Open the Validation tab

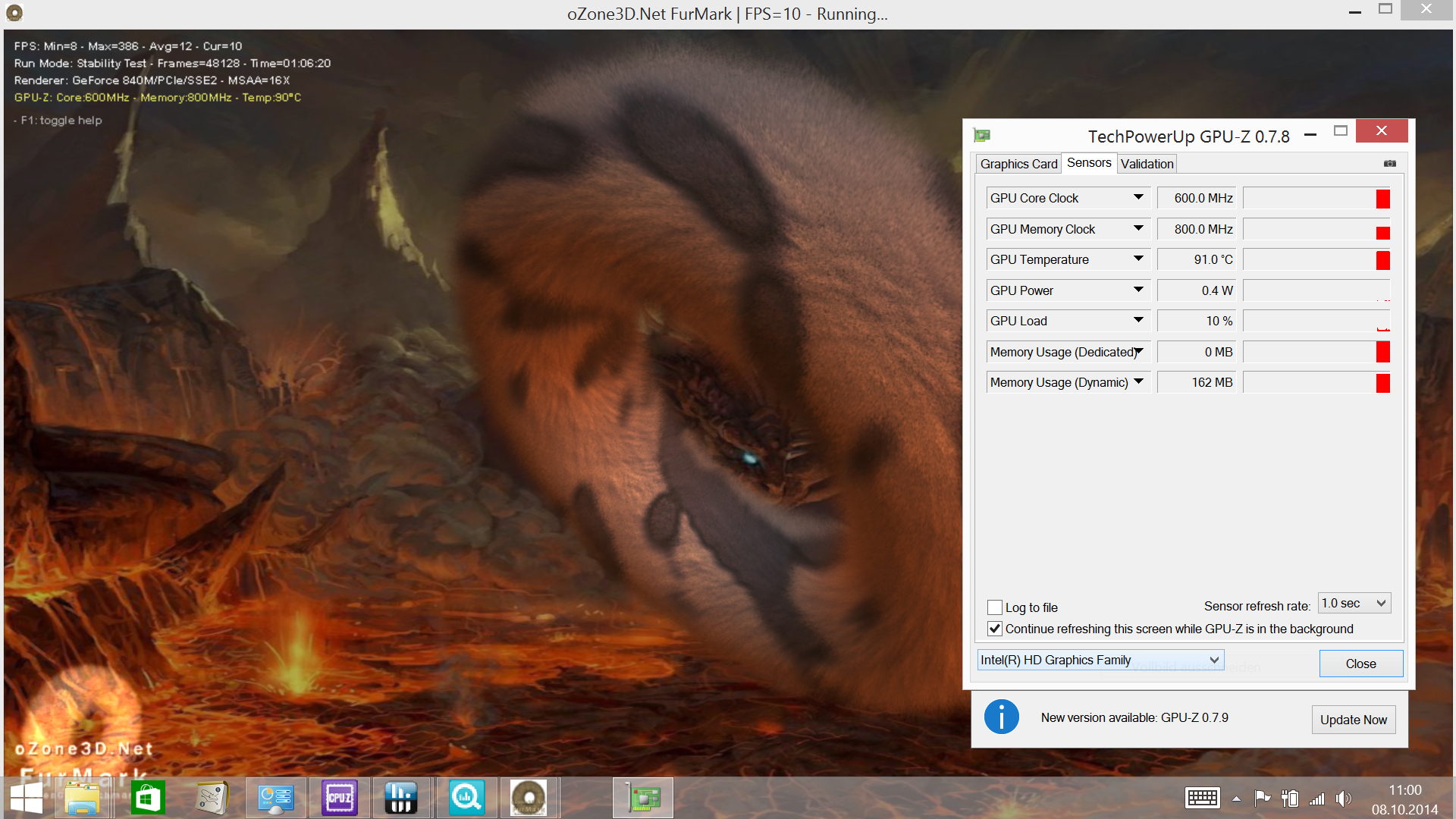(1147, 164)
